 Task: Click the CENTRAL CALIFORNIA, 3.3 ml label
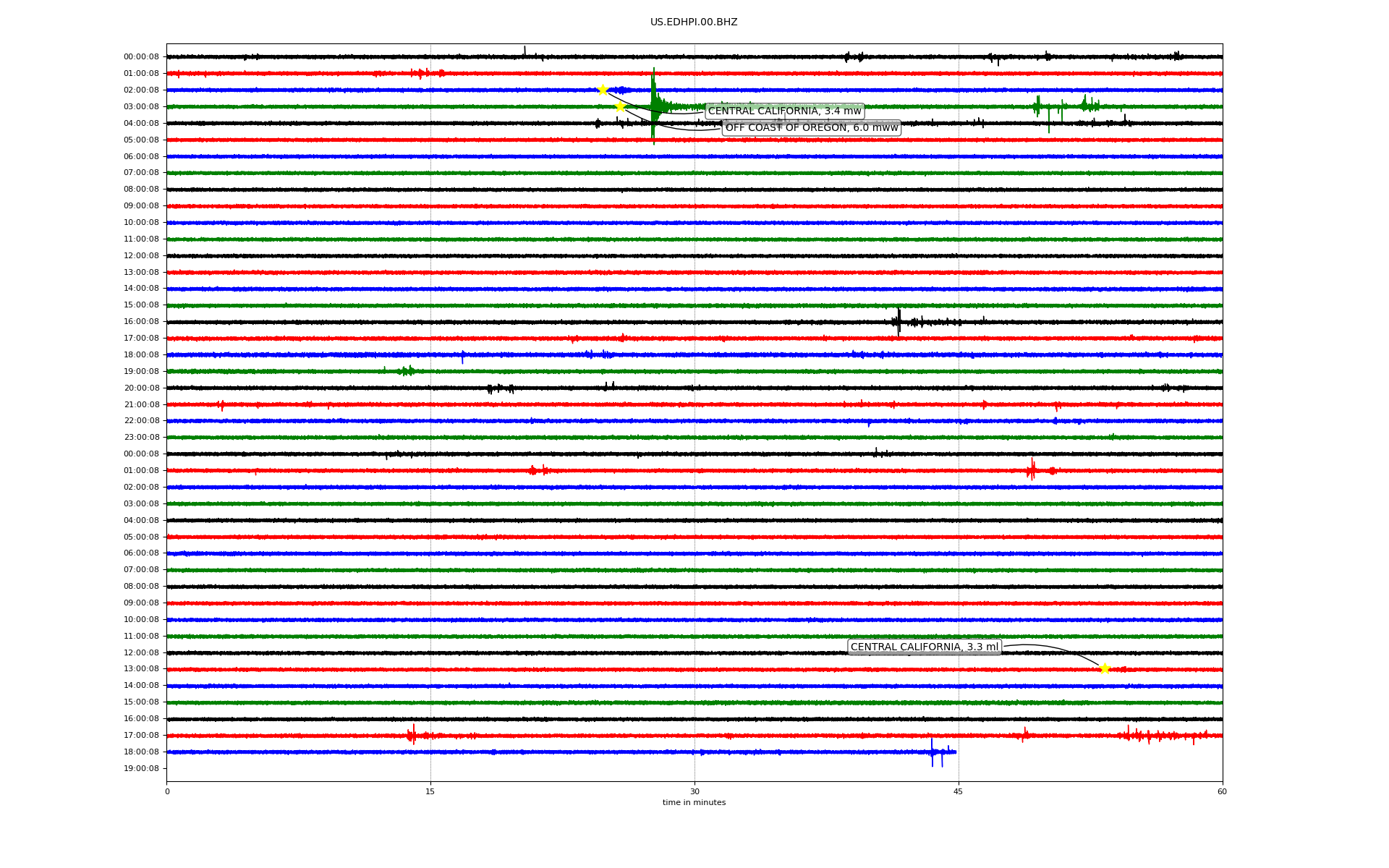pos(924,647)
